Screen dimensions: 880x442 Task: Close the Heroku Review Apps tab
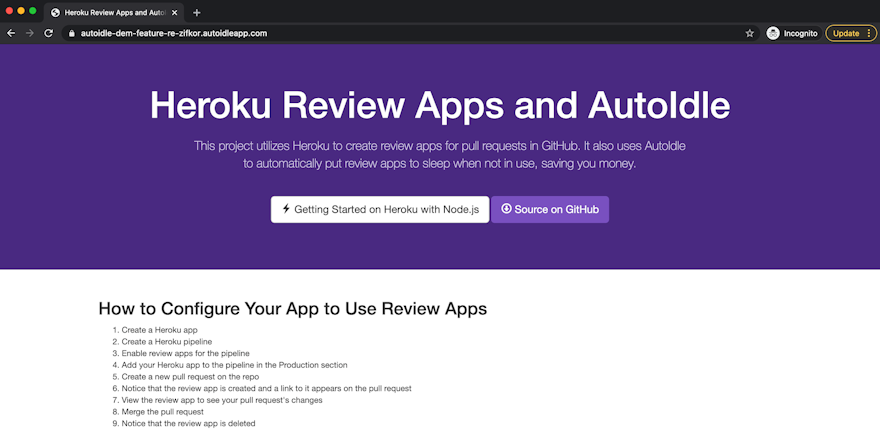click(175, 12)
